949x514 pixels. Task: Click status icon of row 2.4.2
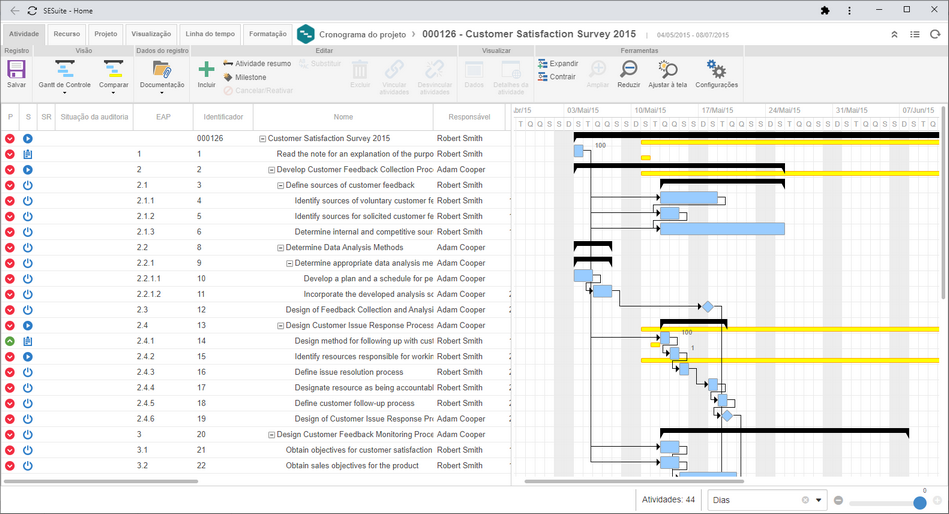(27, 357)
